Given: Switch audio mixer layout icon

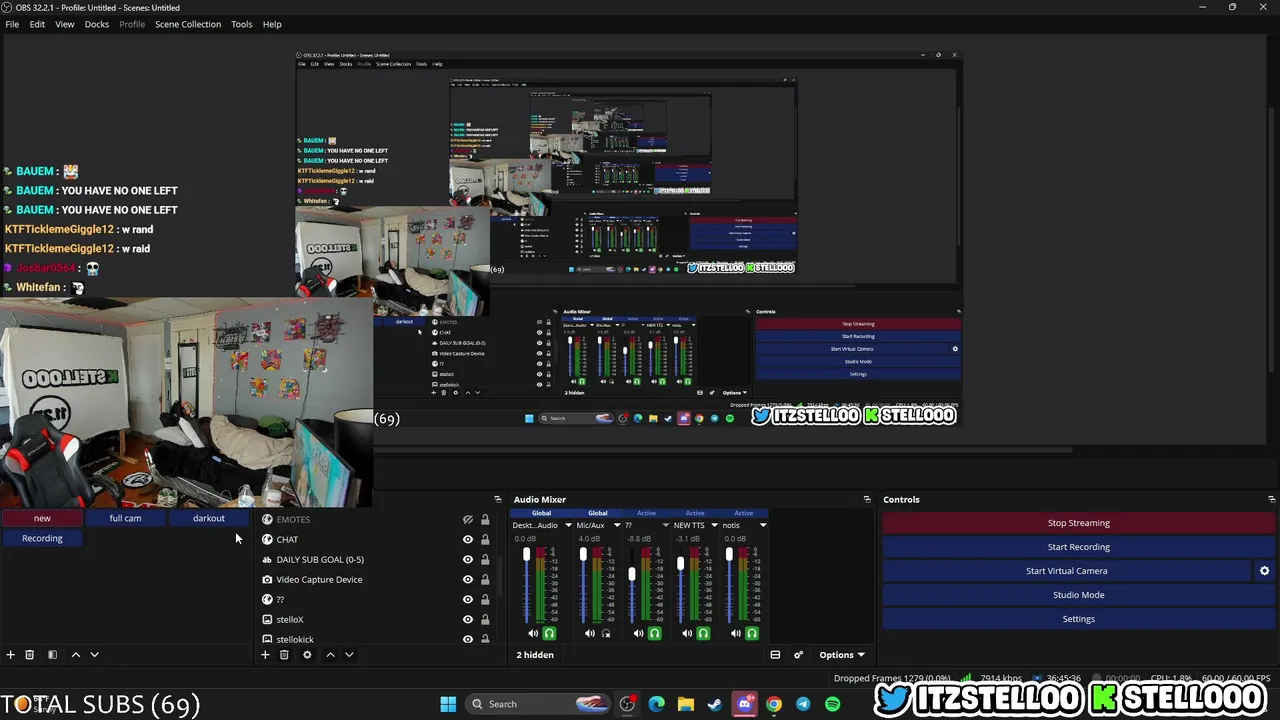Looking at the screenshot, I should pos(775,655).
